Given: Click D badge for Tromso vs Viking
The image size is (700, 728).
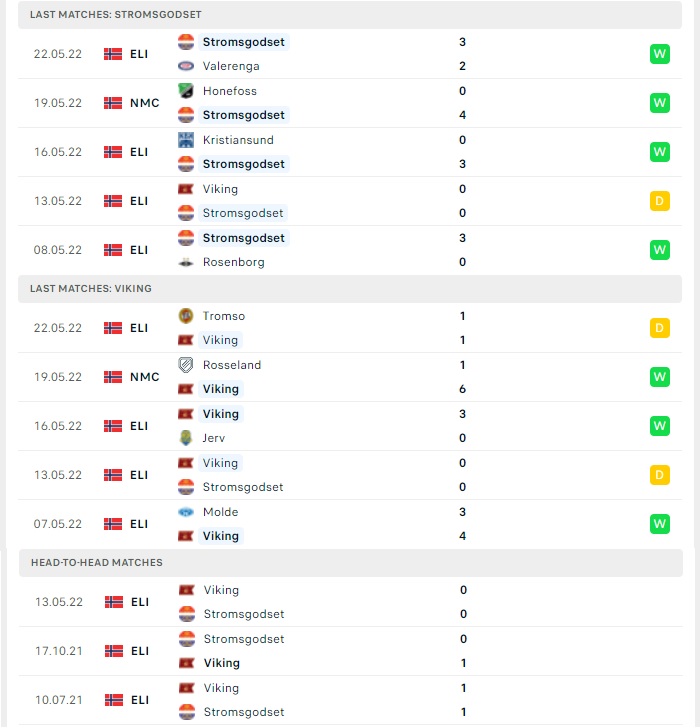Looking at the screenshot, I should click(x=660, y=328).
